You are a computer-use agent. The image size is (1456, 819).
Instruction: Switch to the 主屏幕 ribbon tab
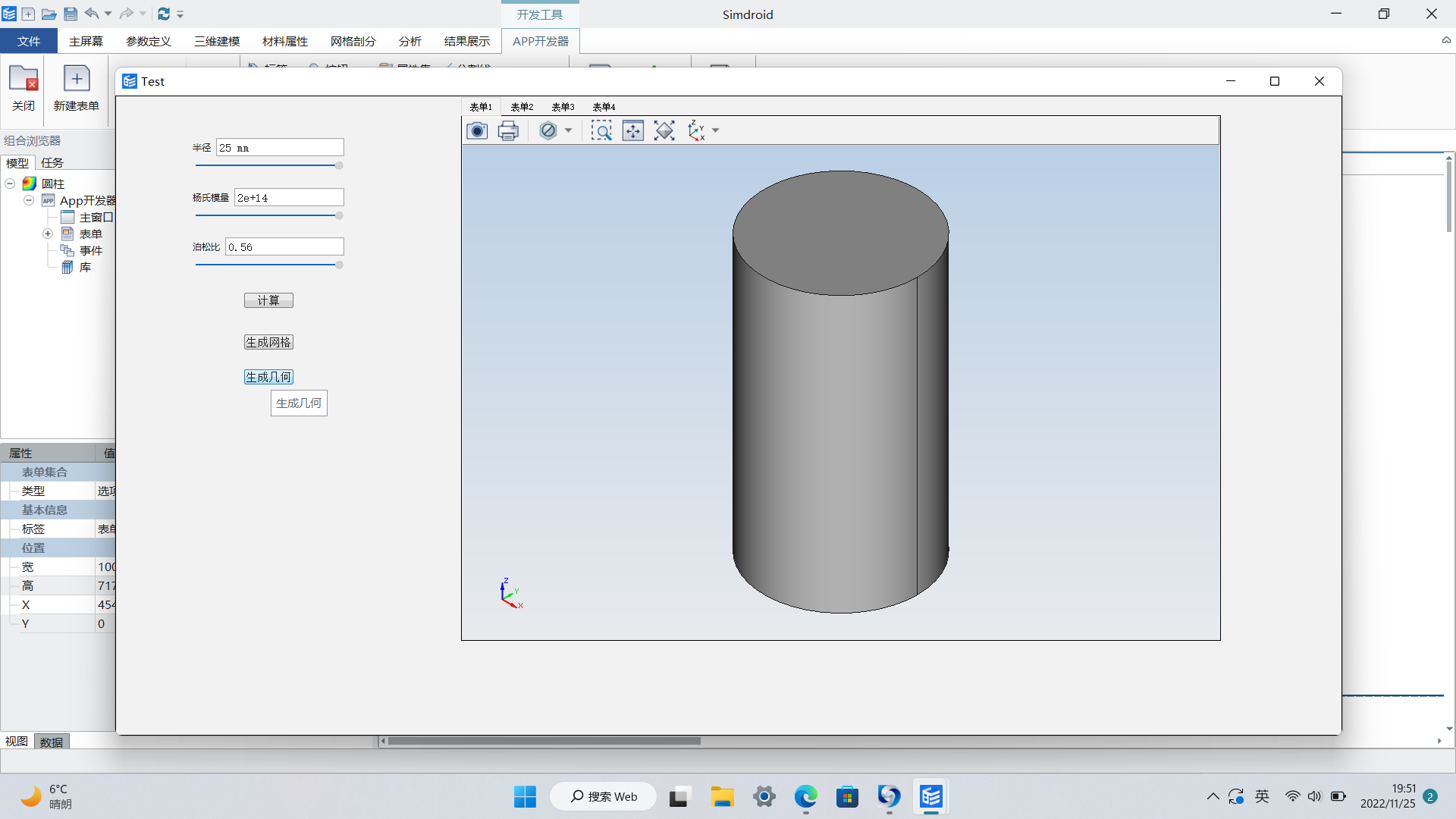tap(86, 41)
